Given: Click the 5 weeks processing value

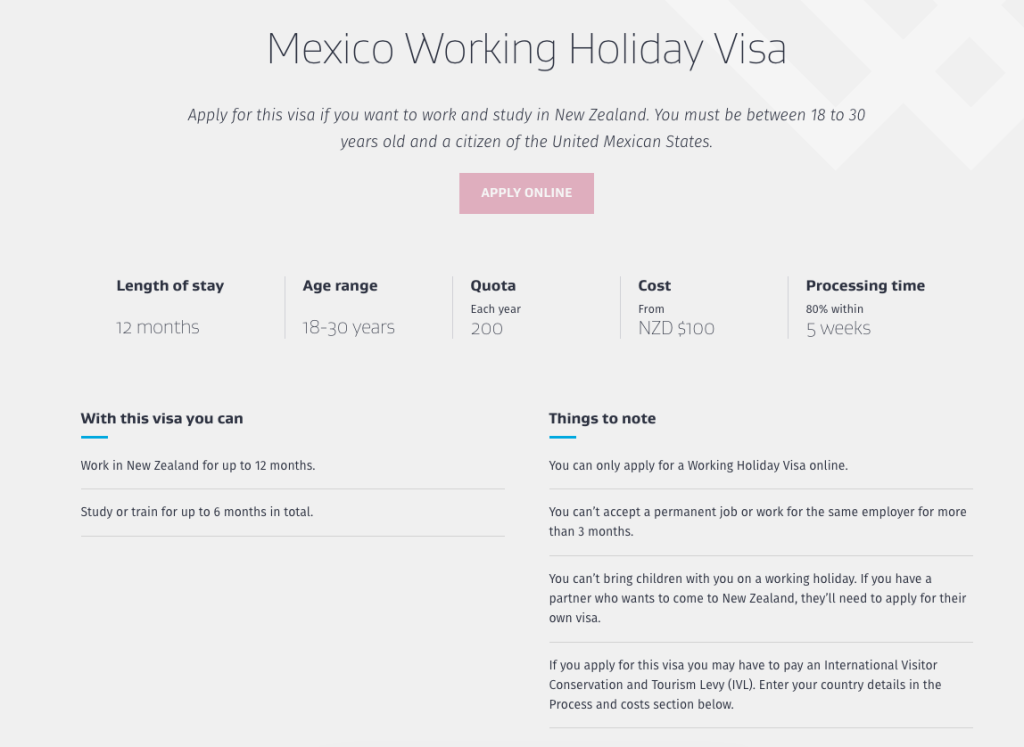Looking at the screenshot, I should click(x=839, y=328).
